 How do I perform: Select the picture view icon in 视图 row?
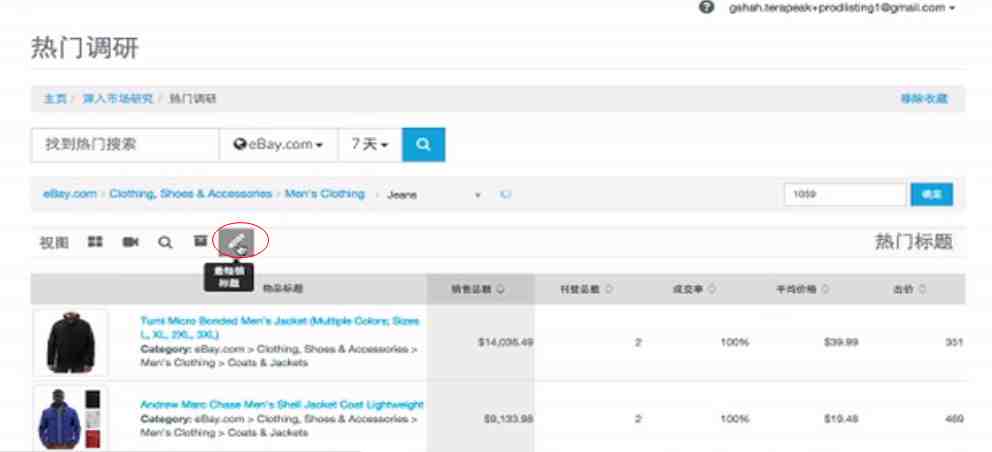click(x=201, y=241)
